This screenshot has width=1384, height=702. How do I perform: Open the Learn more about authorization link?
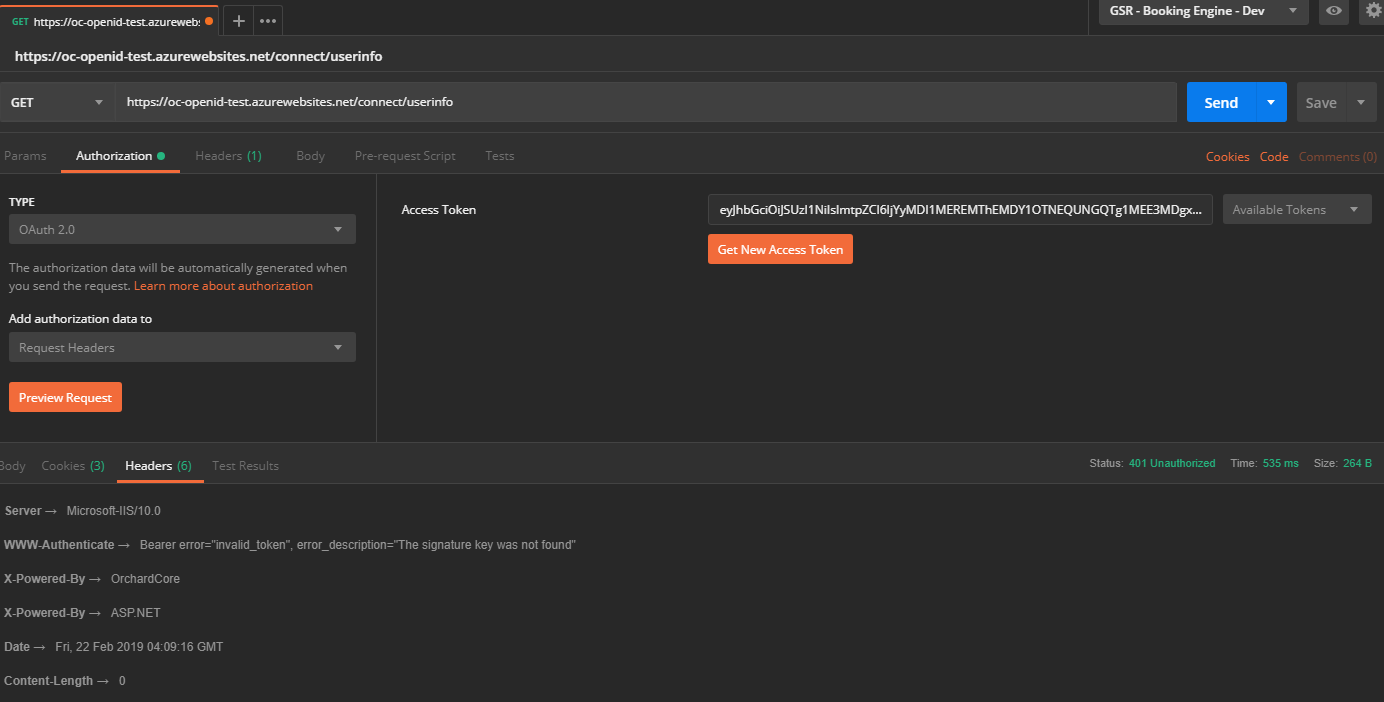click(222, 285)
